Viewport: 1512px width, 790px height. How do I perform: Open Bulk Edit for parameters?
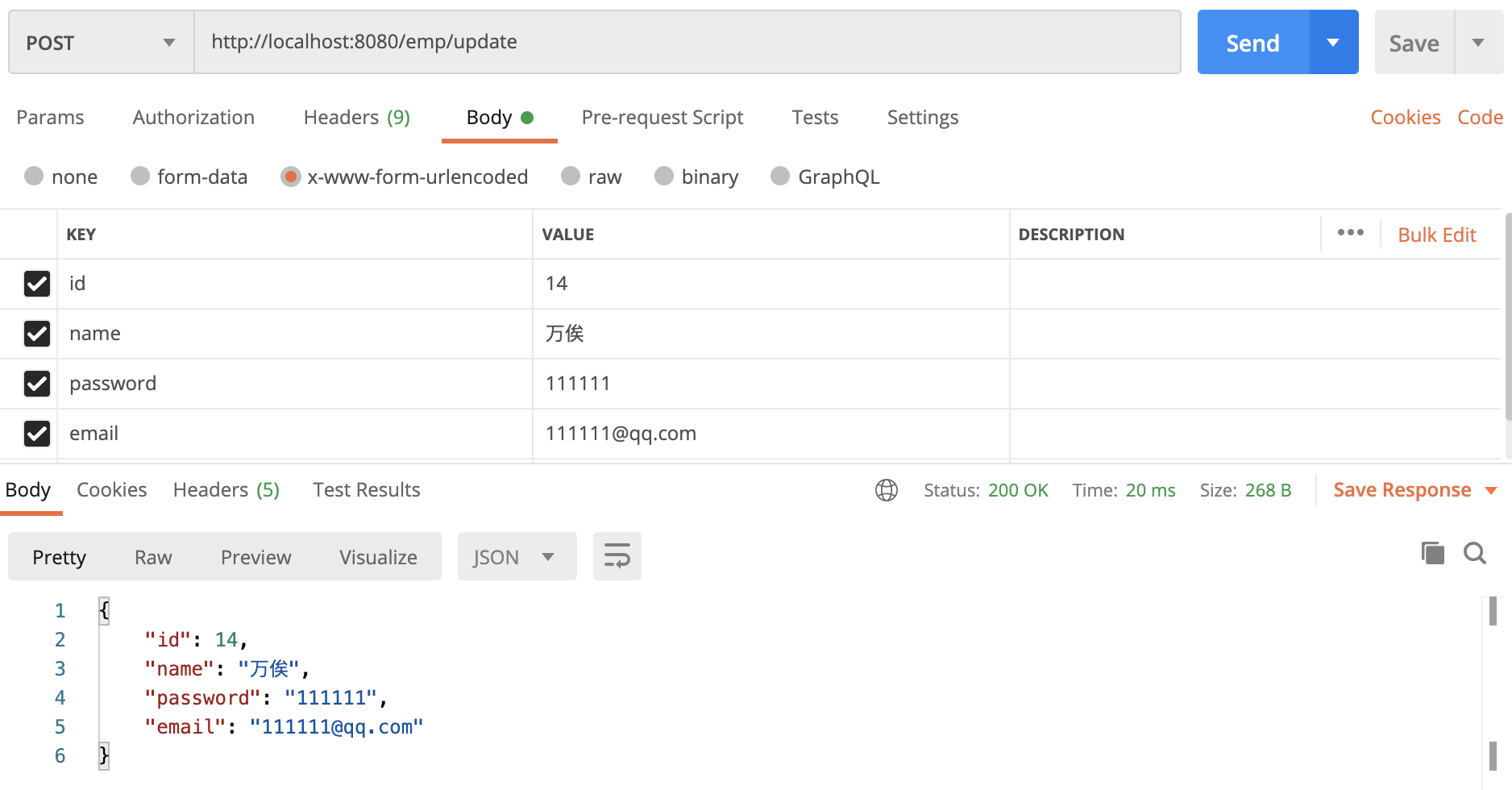click(1437, 234)
